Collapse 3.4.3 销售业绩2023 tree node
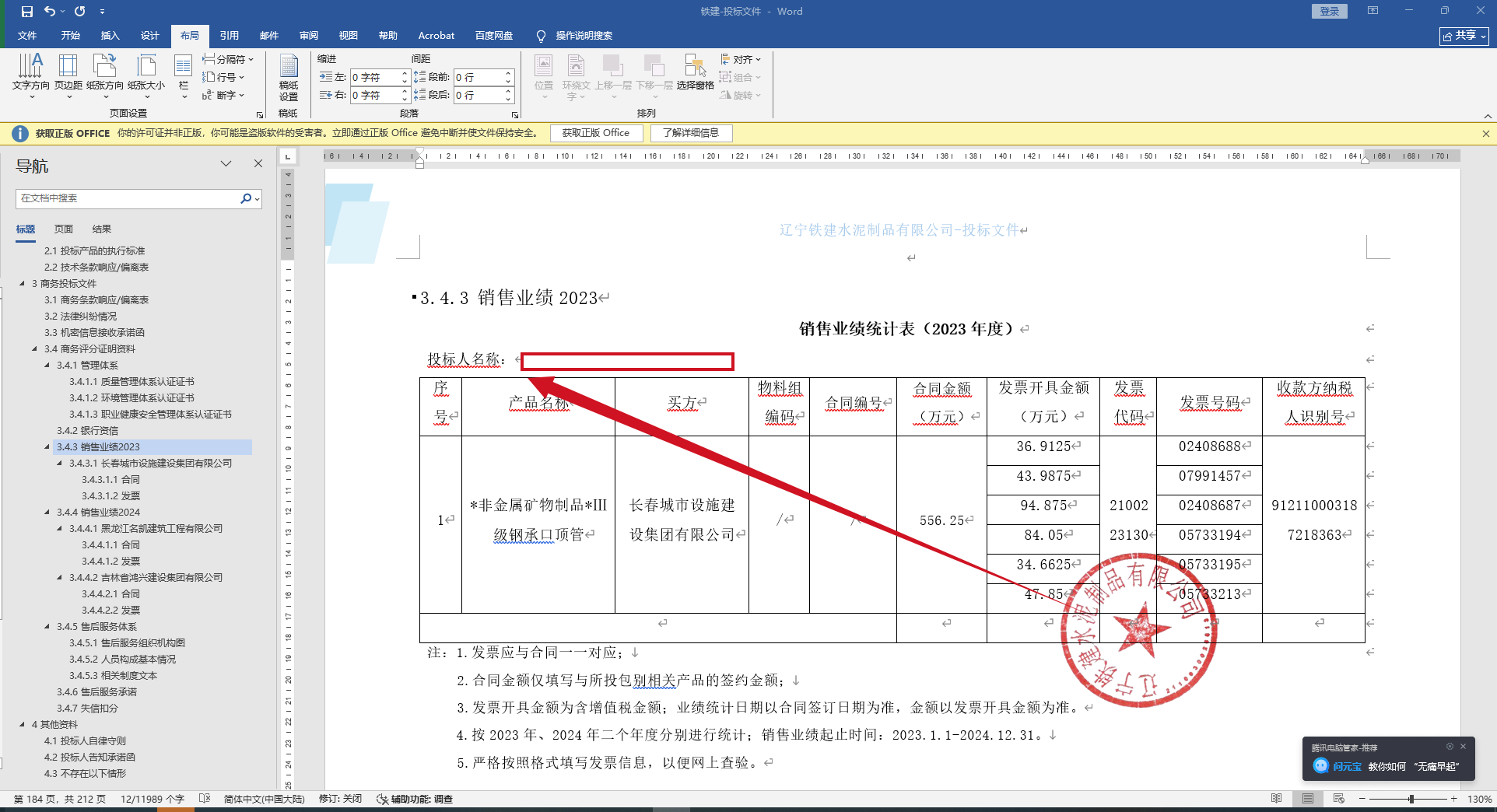Viewport: 1497px width, 812px height. tap(47, 447)
